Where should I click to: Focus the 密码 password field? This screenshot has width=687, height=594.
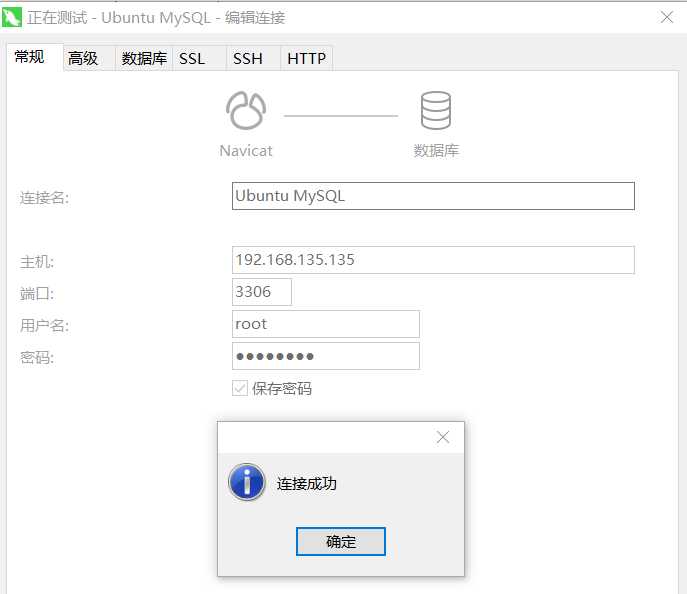326,356
